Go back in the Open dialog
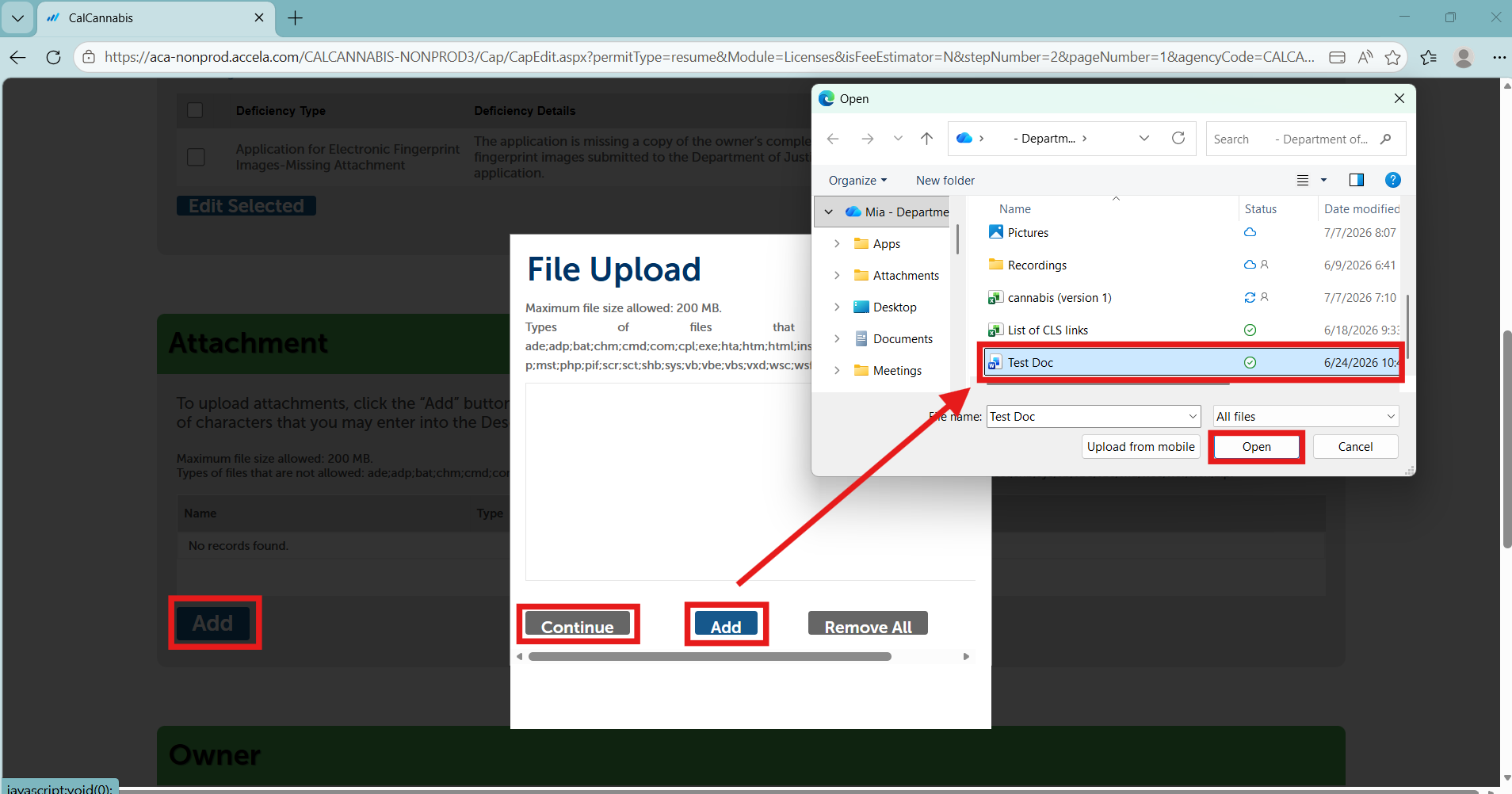Image resolution: width=1512 pixels, height=794 pixels. [833, 139]
